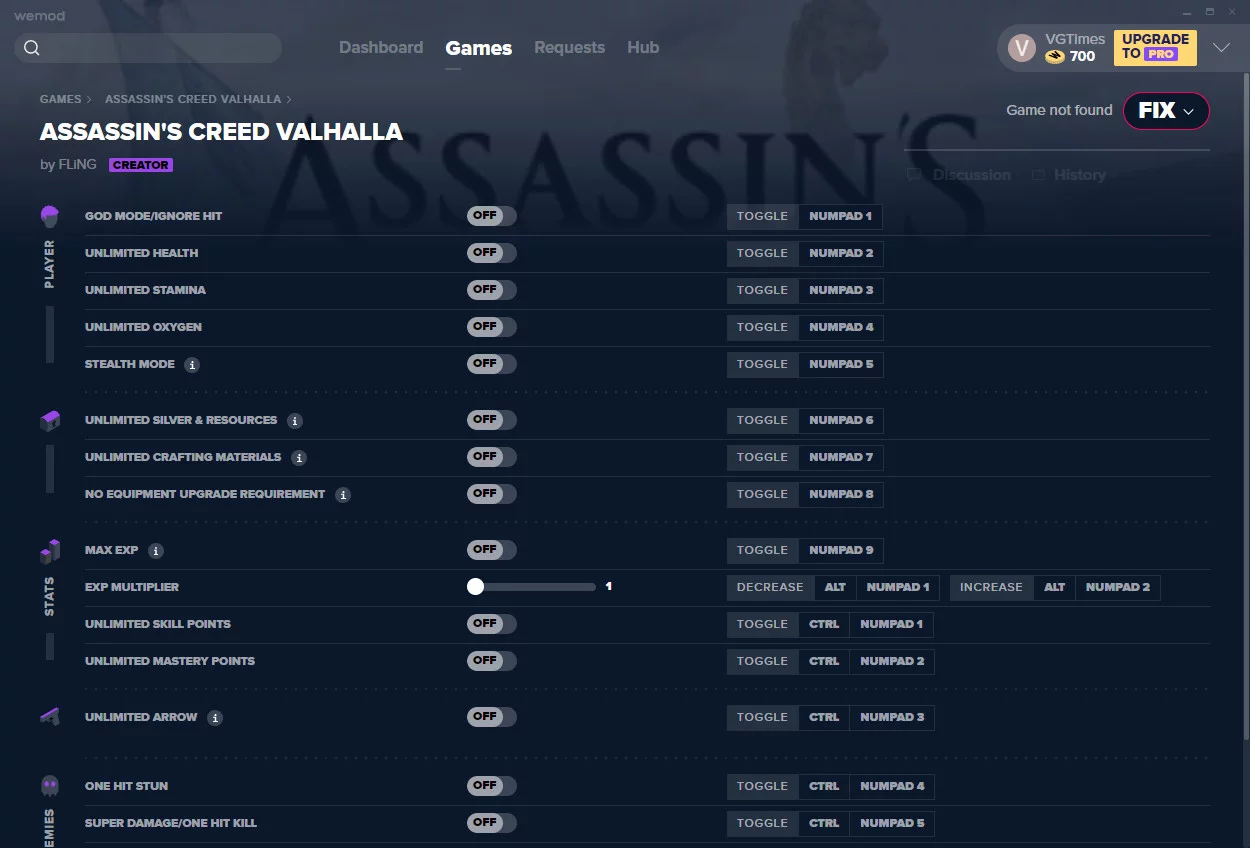Click the Stealth Mode NUMPAD 5 hotkey

tap(841, 364)
